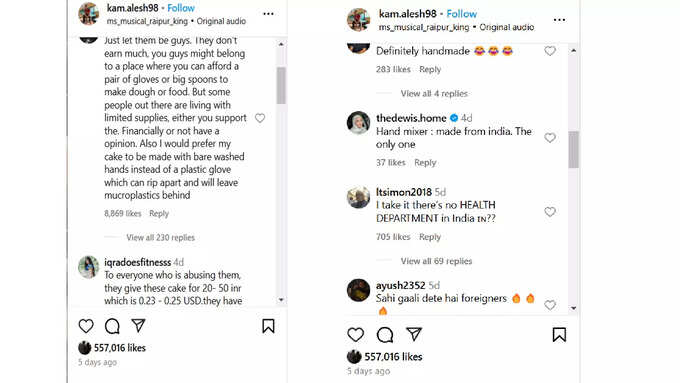Viewport: 680px width, 383px height.
Task: Open comments via left panel bubble icon
Action: pyautogui.click(x=112, y=326)
